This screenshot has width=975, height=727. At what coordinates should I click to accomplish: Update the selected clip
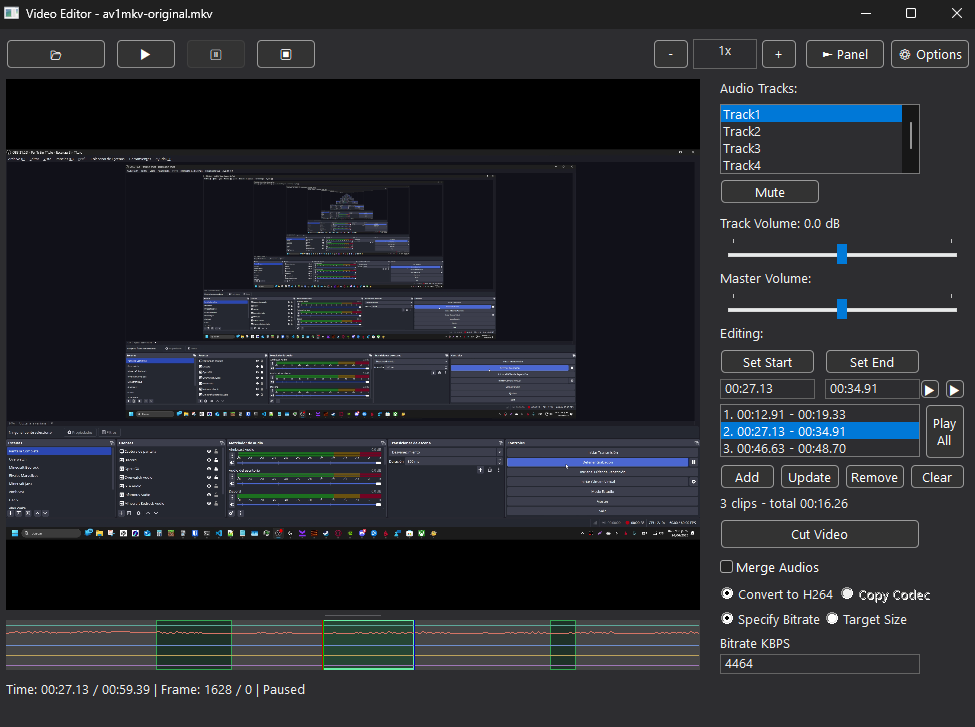(x=809, y=477)
